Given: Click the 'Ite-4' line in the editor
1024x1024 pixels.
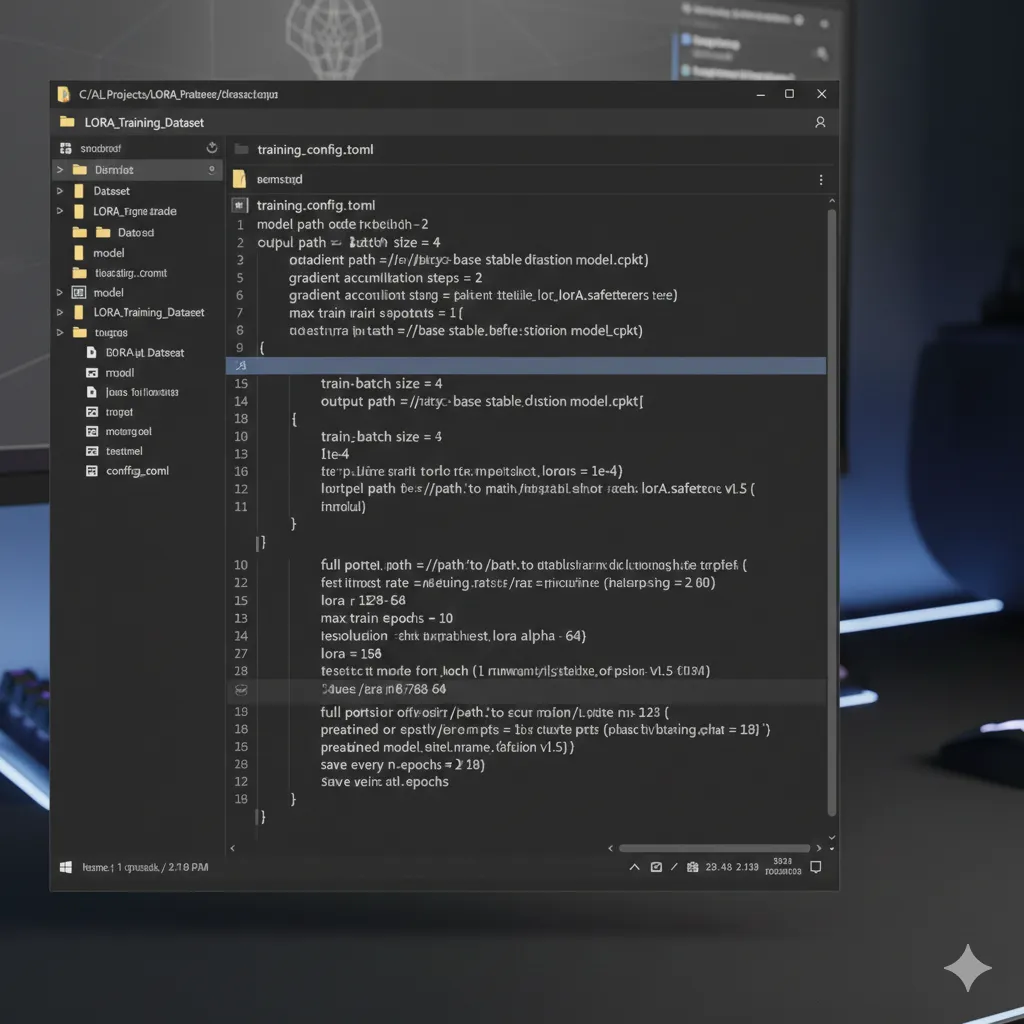Looking at the screenshot, I should pos(335,454).
